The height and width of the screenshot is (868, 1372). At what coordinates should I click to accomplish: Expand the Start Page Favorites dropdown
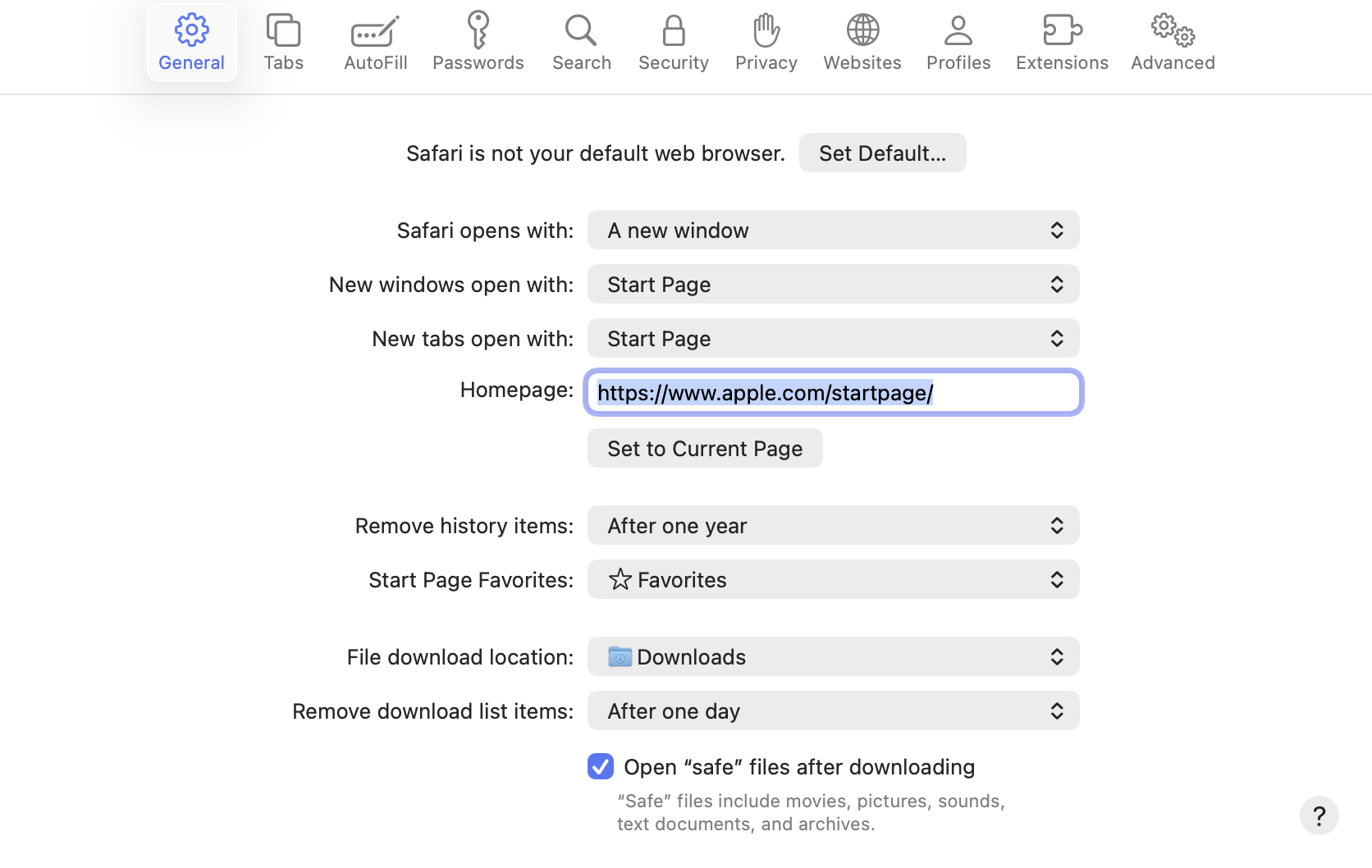pyautogui.click(x=833, y=579)
